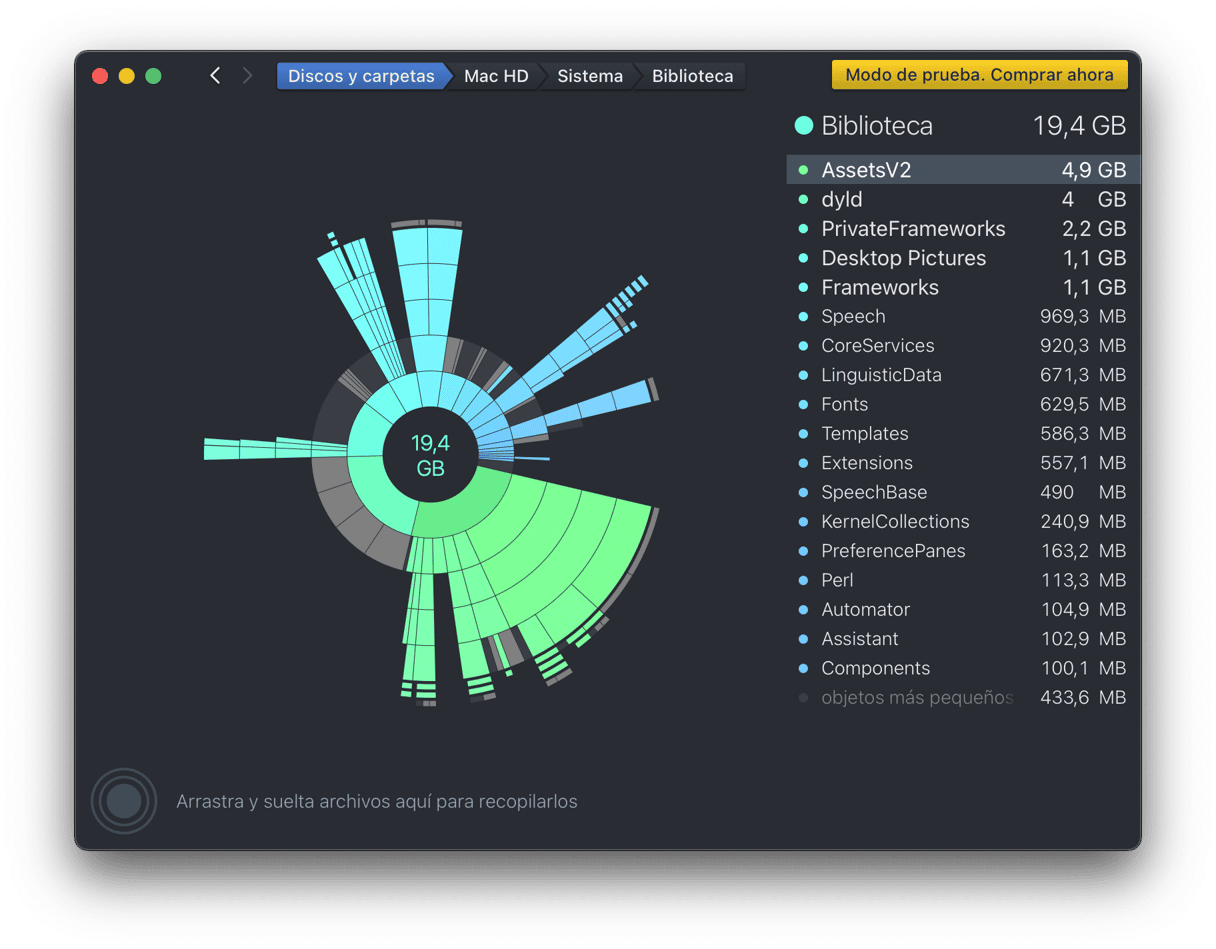Select Speech folder entry
The width and height of the screenshot is (1216, 949).
coord(963,317)
